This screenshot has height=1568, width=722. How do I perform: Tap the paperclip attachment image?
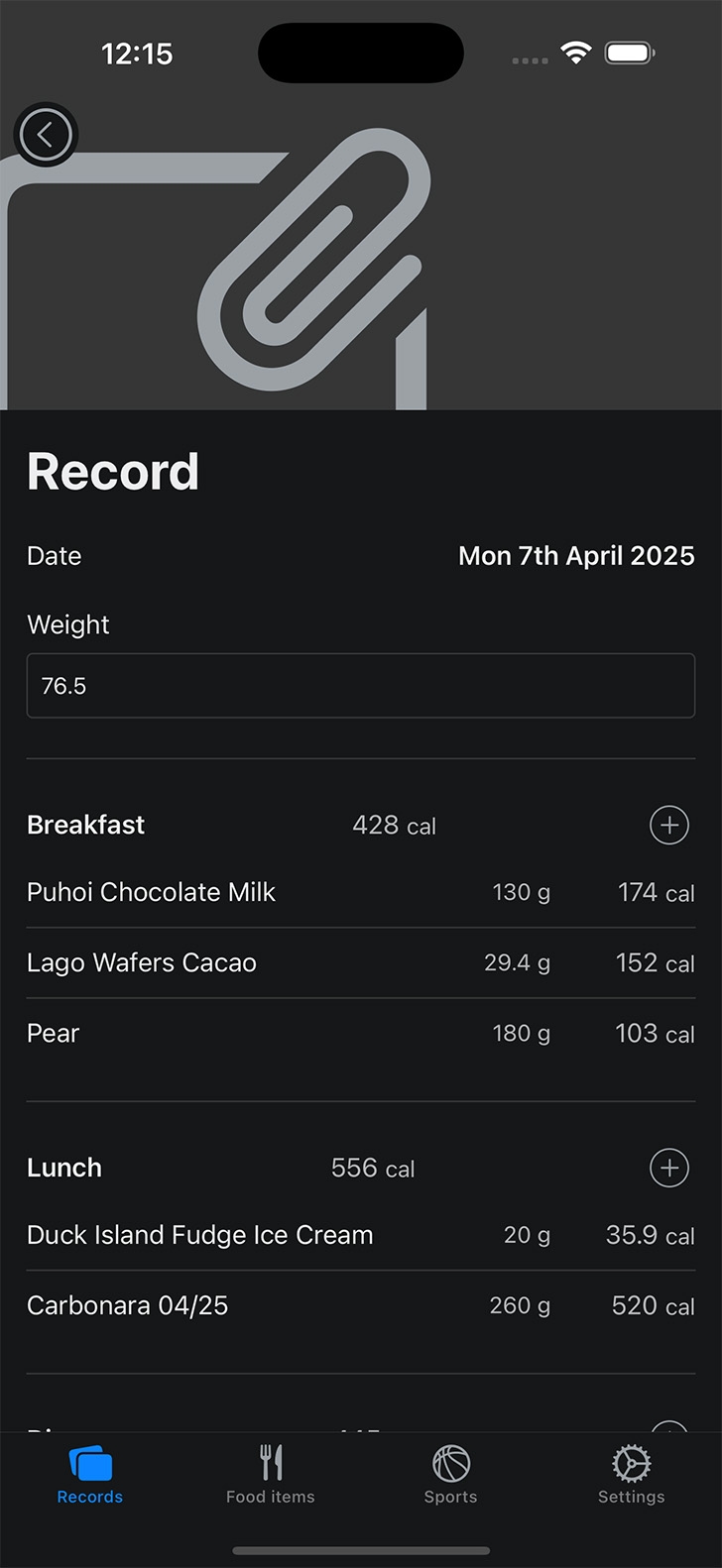coord(315,260)
